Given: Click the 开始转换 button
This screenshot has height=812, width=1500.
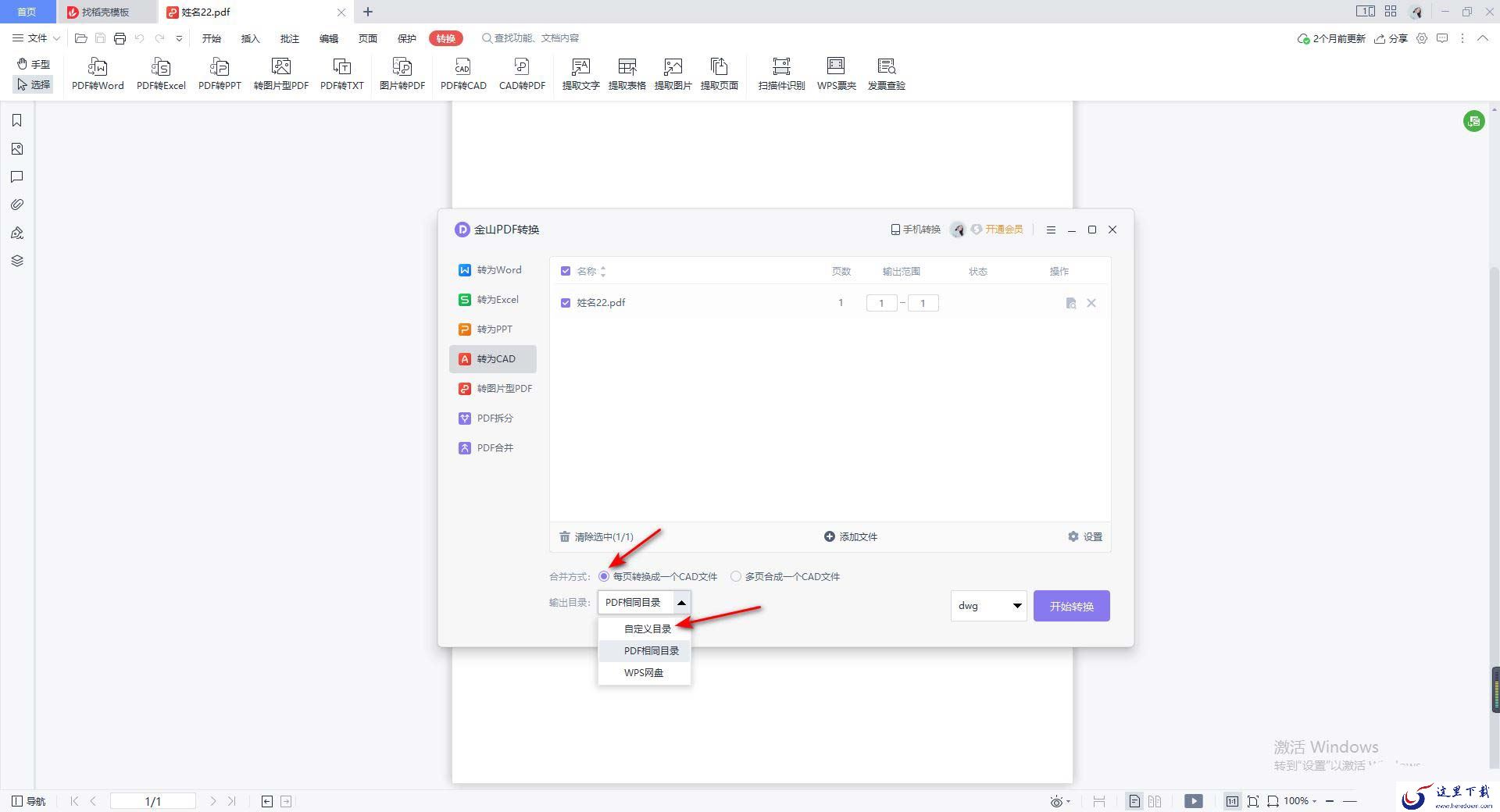Looking at the screenshot, I should click(x=1071, y=606).
